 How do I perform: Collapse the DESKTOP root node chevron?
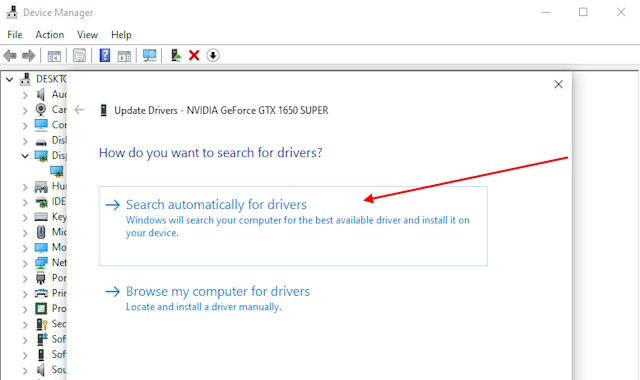pos(9,79)
